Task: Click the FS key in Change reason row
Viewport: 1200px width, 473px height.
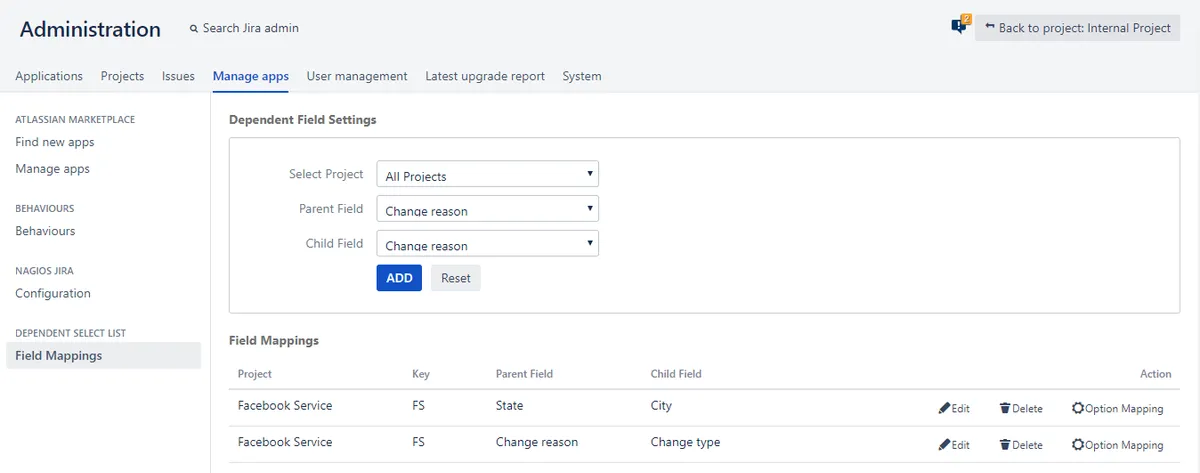Action: tap(419, 442)
